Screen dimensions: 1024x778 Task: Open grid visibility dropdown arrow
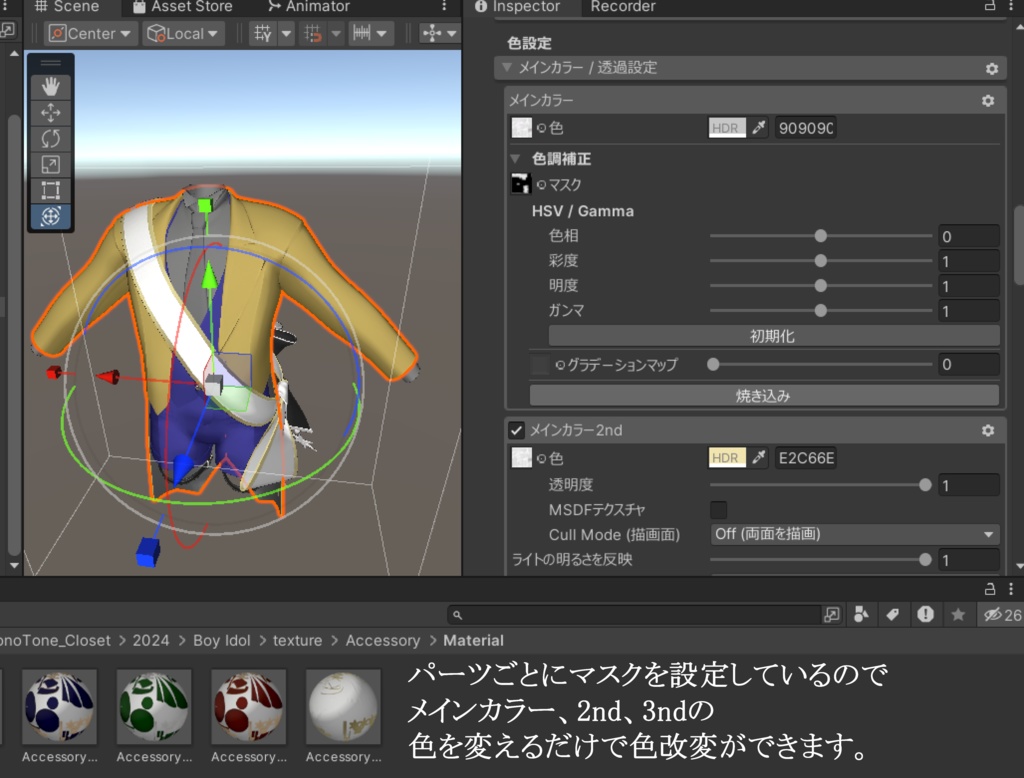pos(286,33)
